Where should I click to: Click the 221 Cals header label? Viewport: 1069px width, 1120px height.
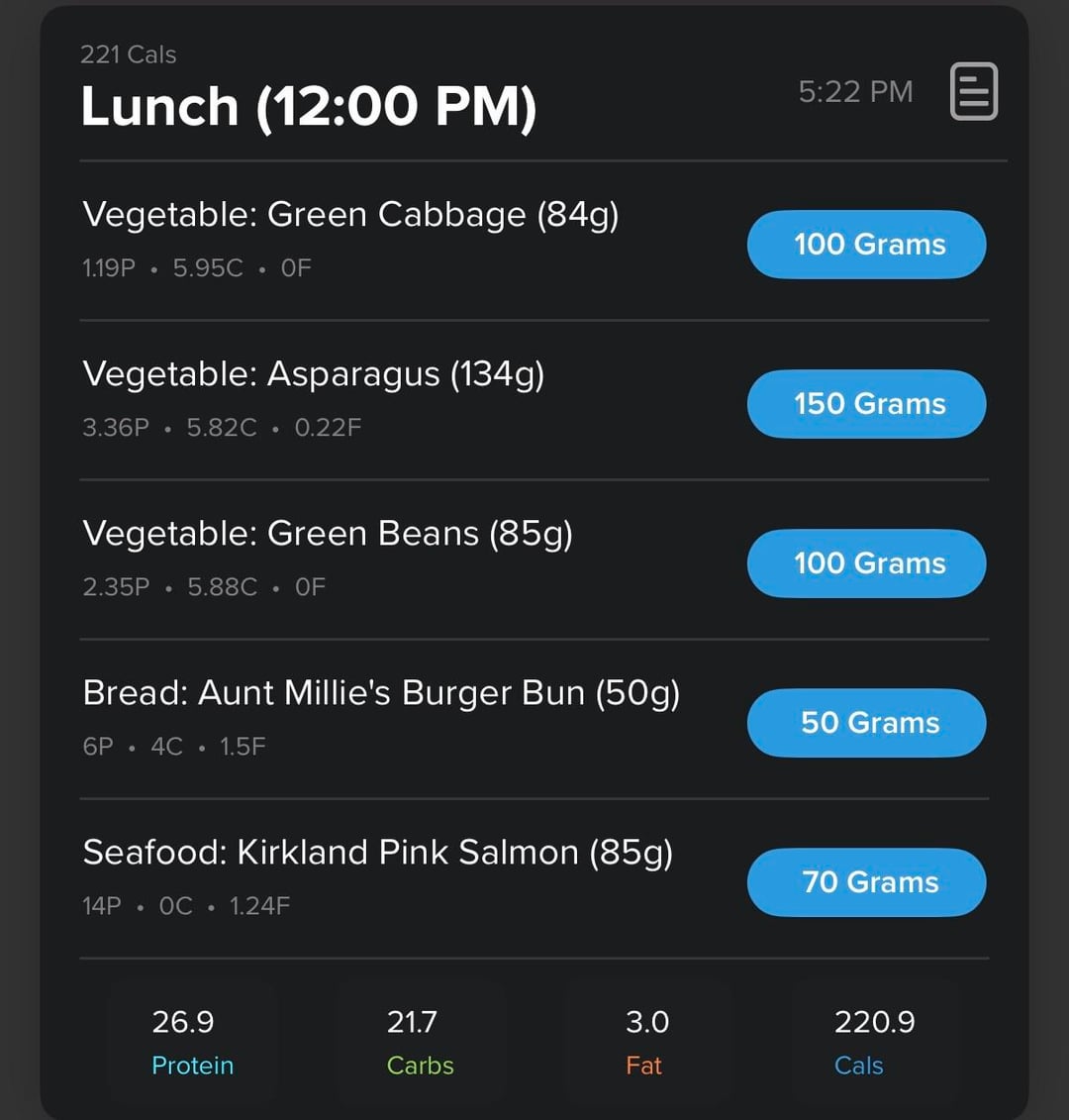pyautogui.click(x=128, y=54)
